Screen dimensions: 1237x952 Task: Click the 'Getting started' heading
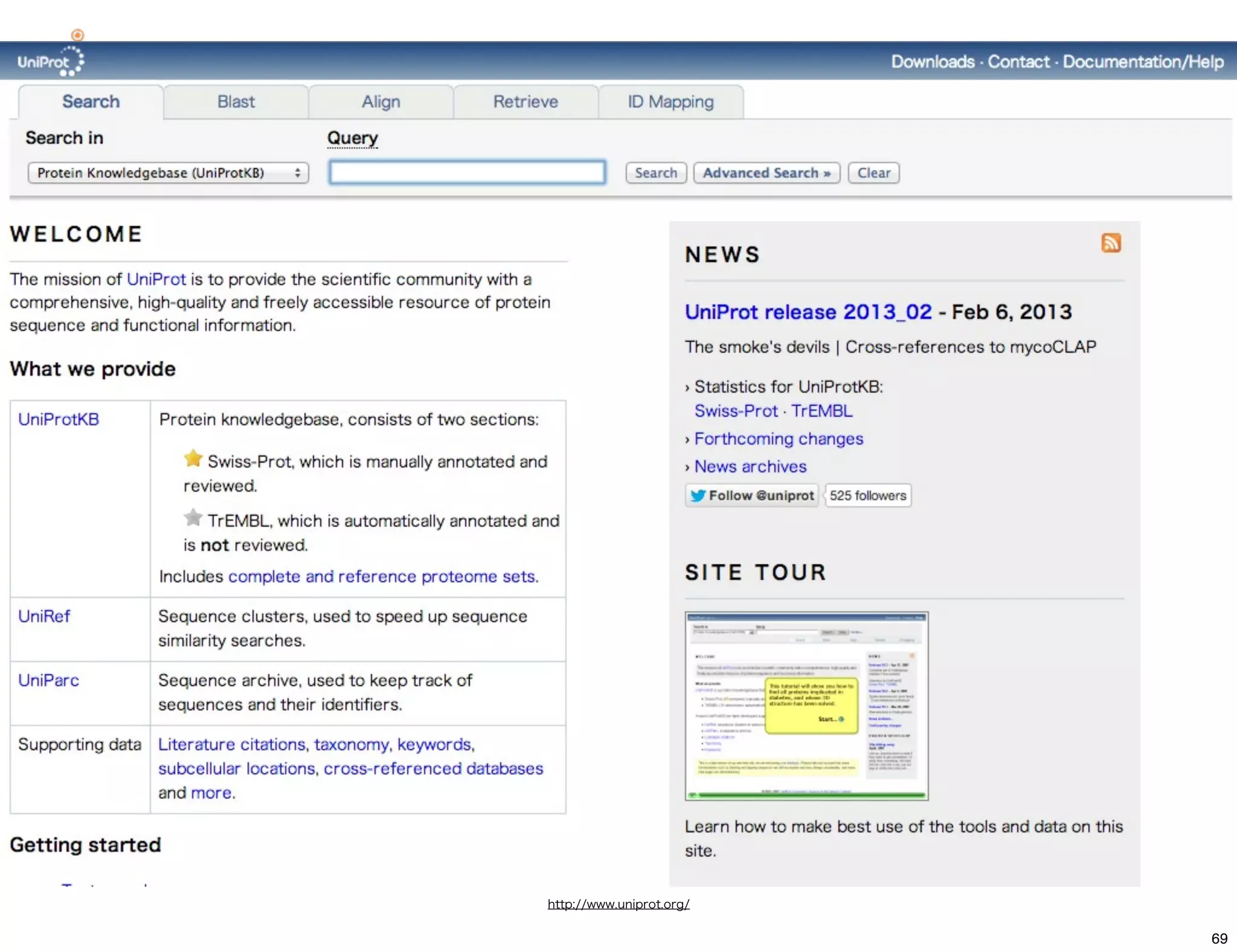[85, 844]
